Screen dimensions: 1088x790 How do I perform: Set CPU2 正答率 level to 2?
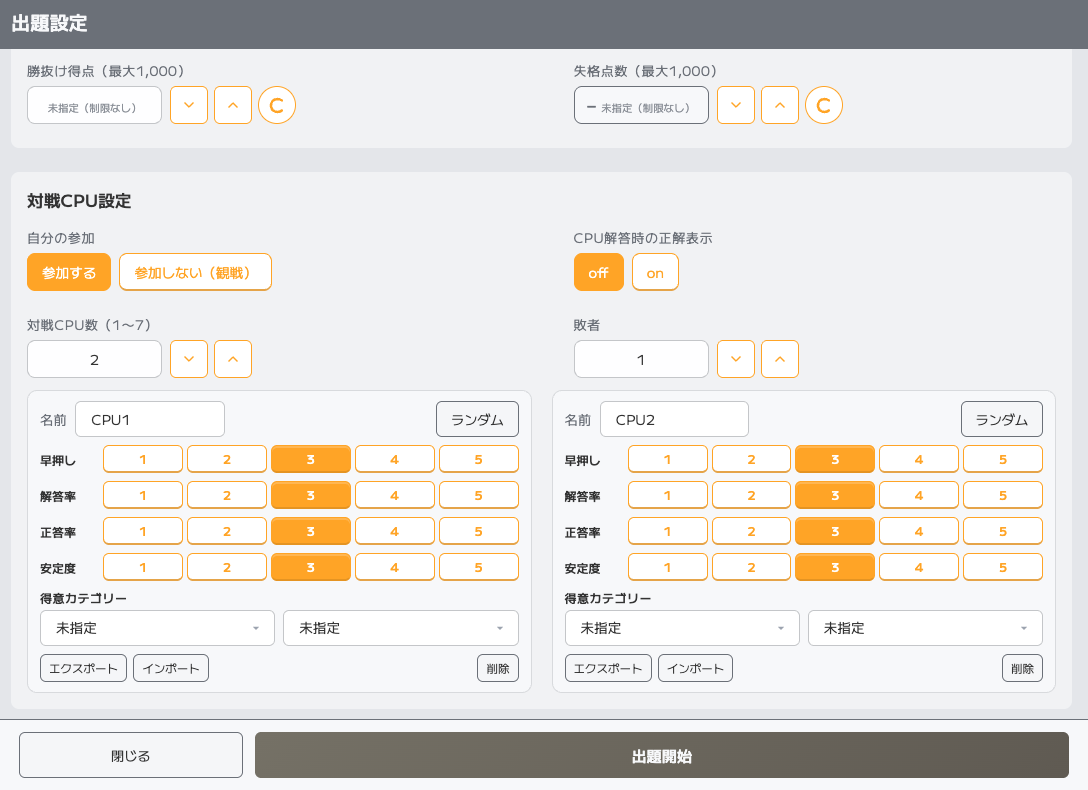[x=751, y=531]
